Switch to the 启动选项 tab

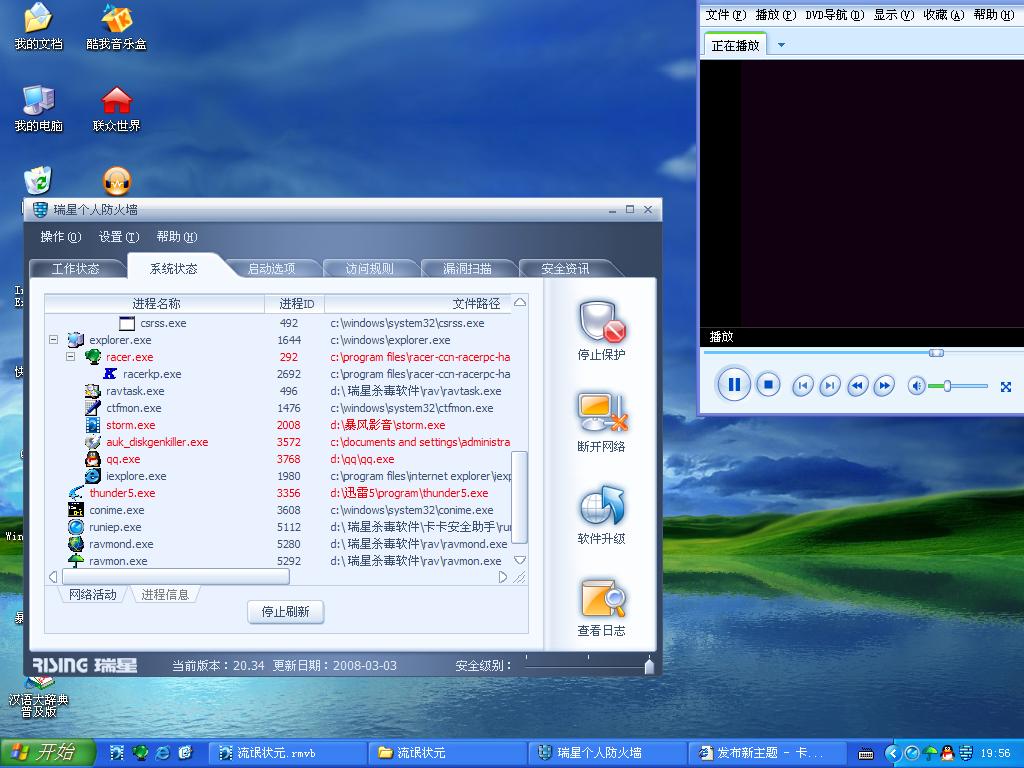[271, 269]
